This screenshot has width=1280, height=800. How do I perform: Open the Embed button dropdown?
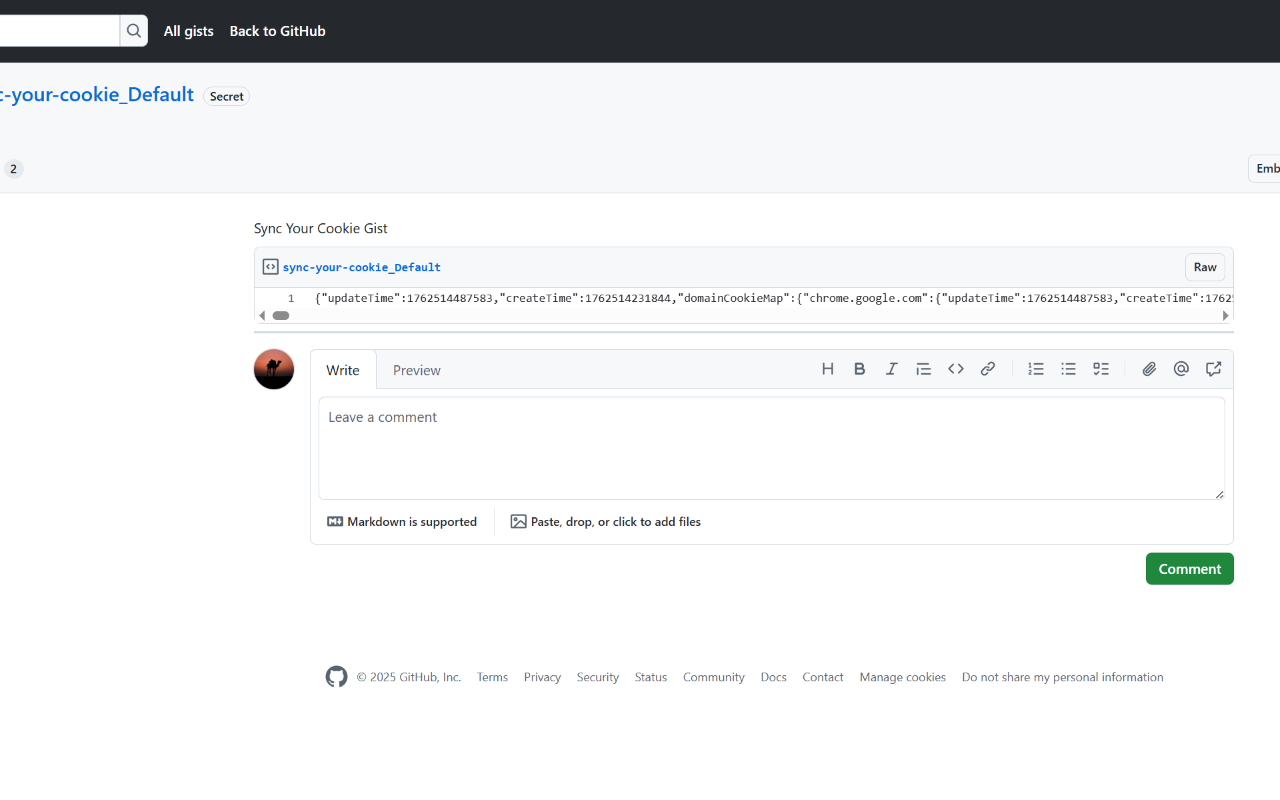[1265, 169]
